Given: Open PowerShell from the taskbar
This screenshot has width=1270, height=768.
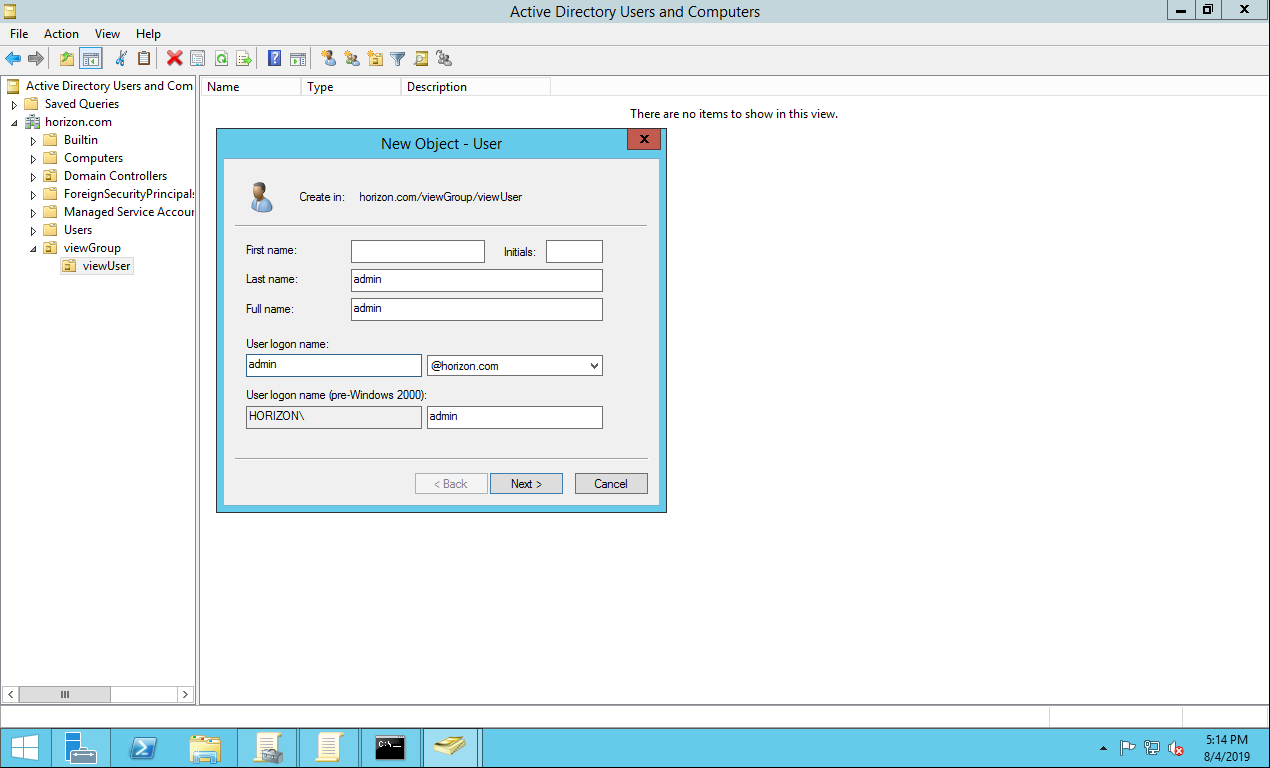Looking at the screenshot, I should point(142,747).
